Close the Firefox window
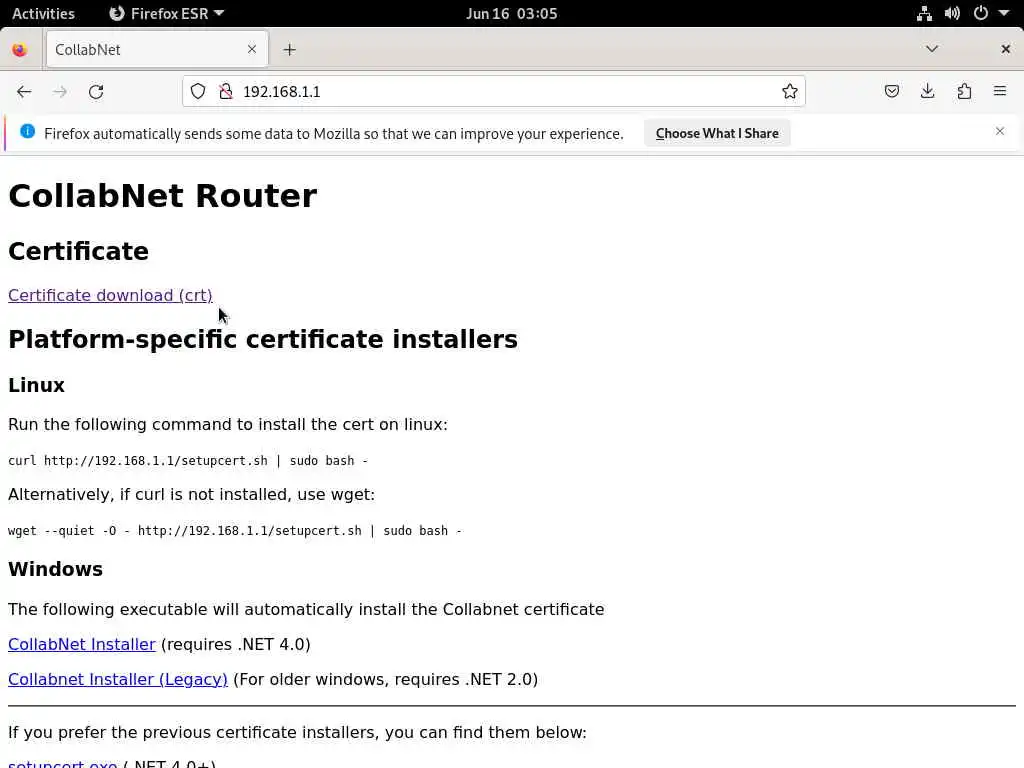Viewport: 1024px width, 768px height. [1006, 49]
